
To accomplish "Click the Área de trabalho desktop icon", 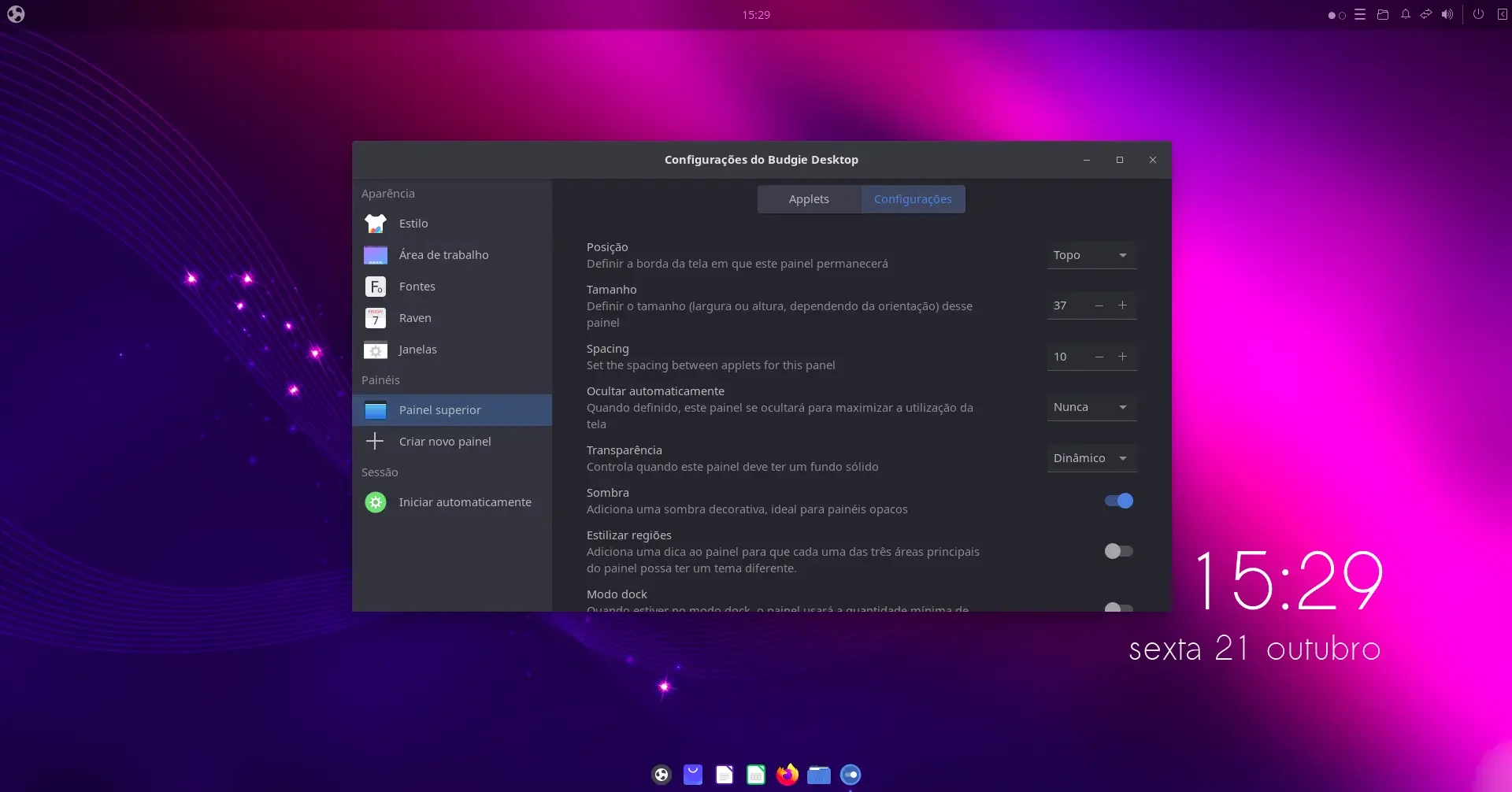I will (376, 255).
